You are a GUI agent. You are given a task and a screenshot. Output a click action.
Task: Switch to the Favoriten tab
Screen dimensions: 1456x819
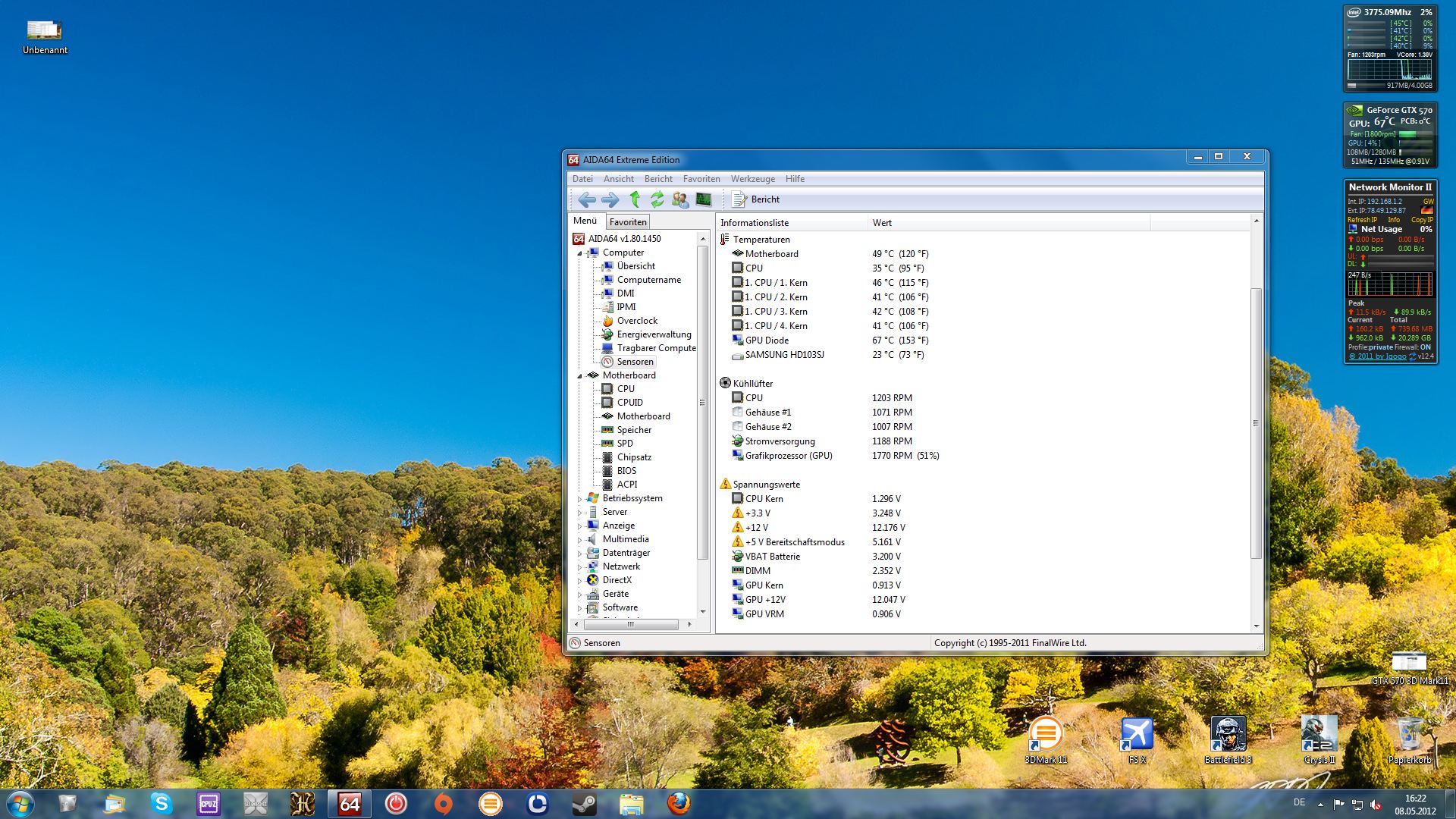[628, 222]
